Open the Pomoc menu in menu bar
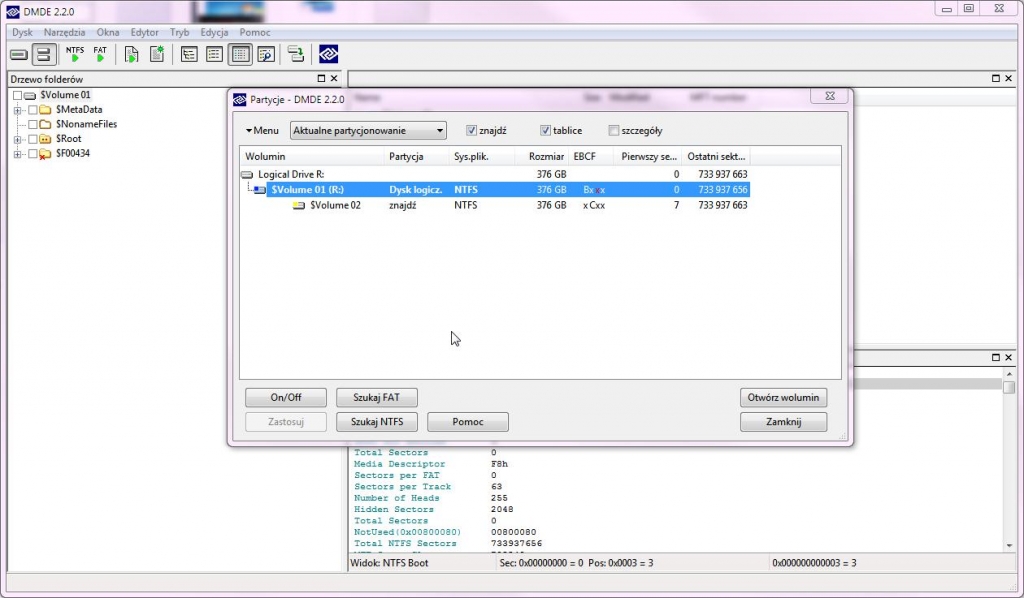Image resolution: width=1024 pixels, height=598 pixels. tap(255, 32)
